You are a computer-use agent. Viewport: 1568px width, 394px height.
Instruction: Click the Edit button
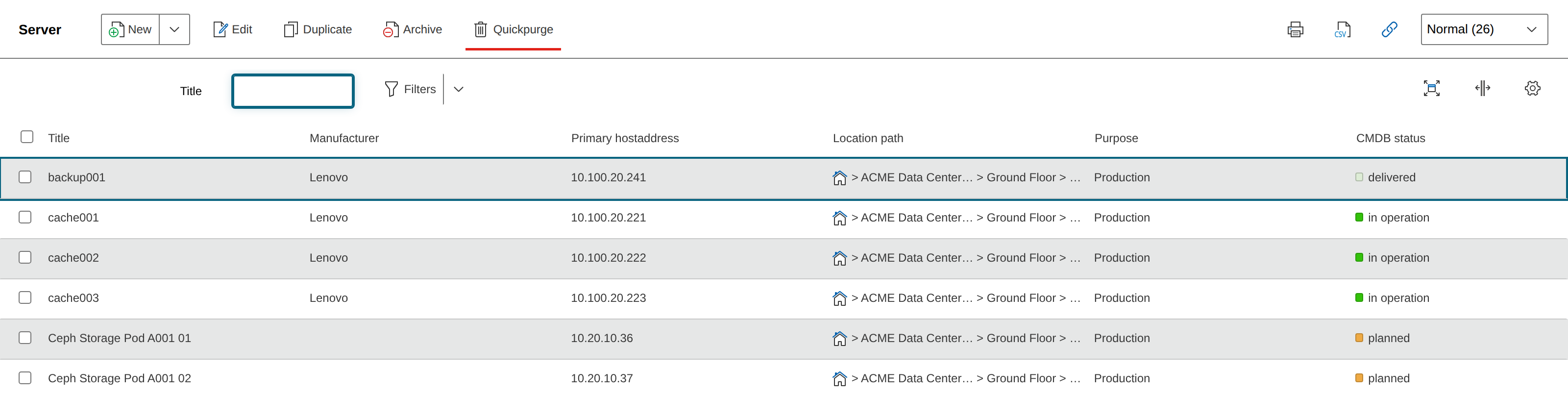tap(232, 29)
